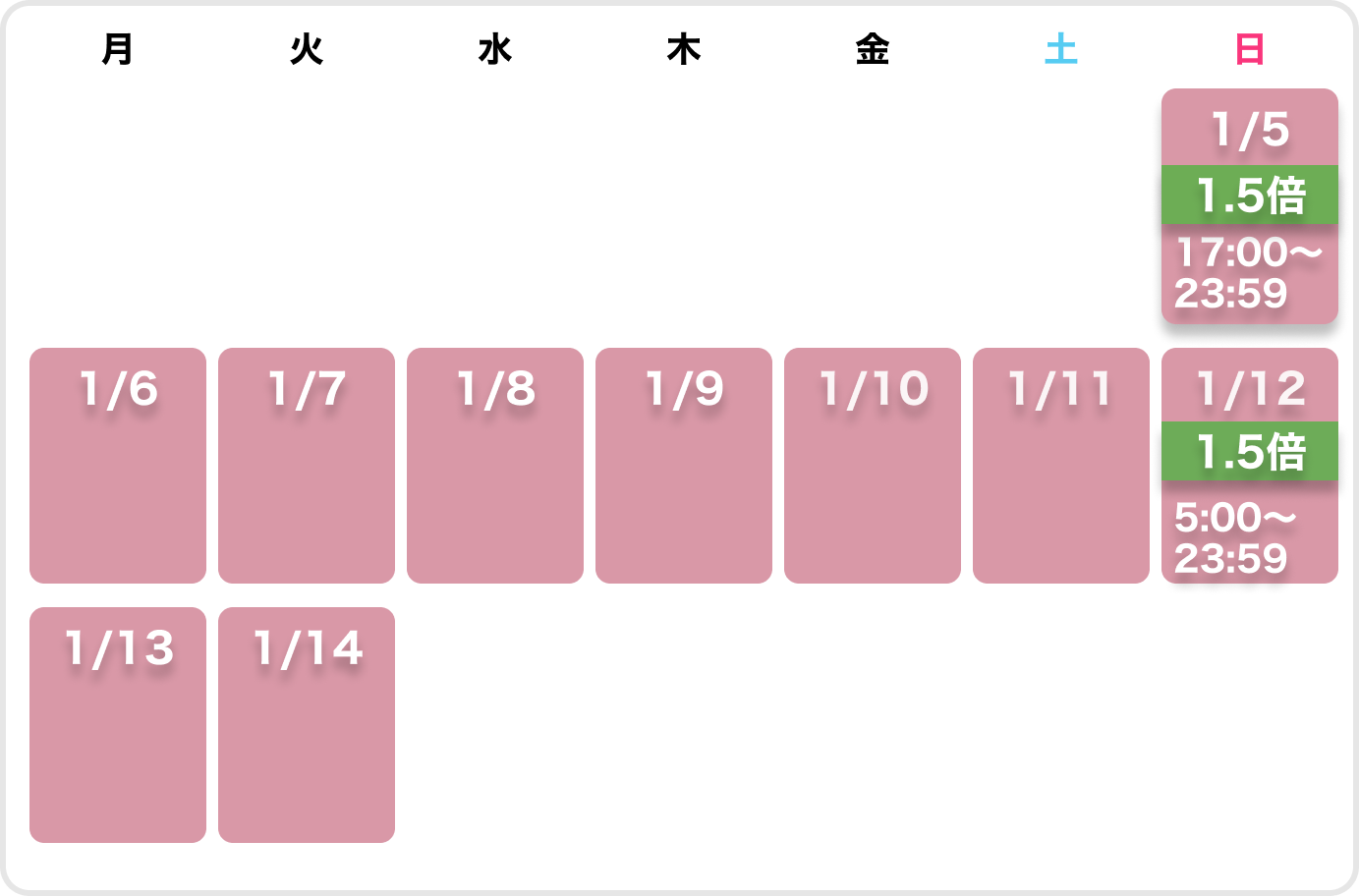
Task: Select the 水 weekday header
Action: [x=495, y=49]
